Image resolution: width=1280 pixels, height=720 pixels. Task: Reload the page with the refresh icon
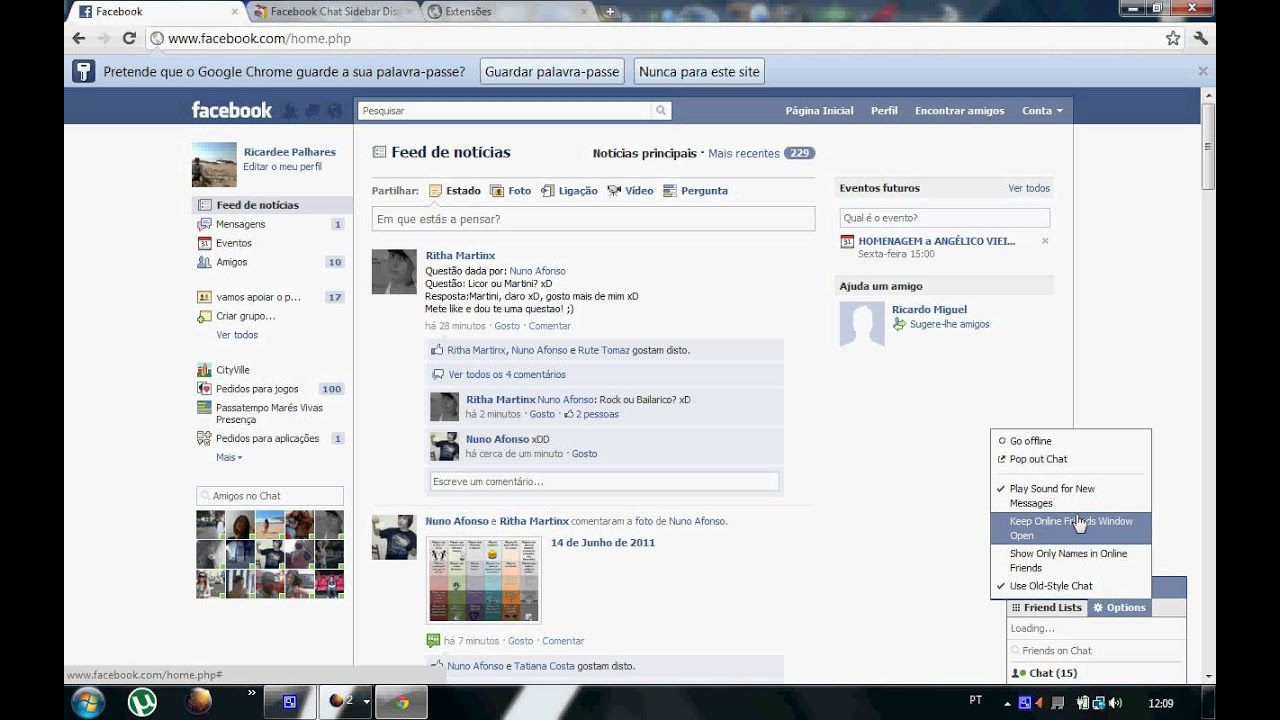tap(129, 38)
